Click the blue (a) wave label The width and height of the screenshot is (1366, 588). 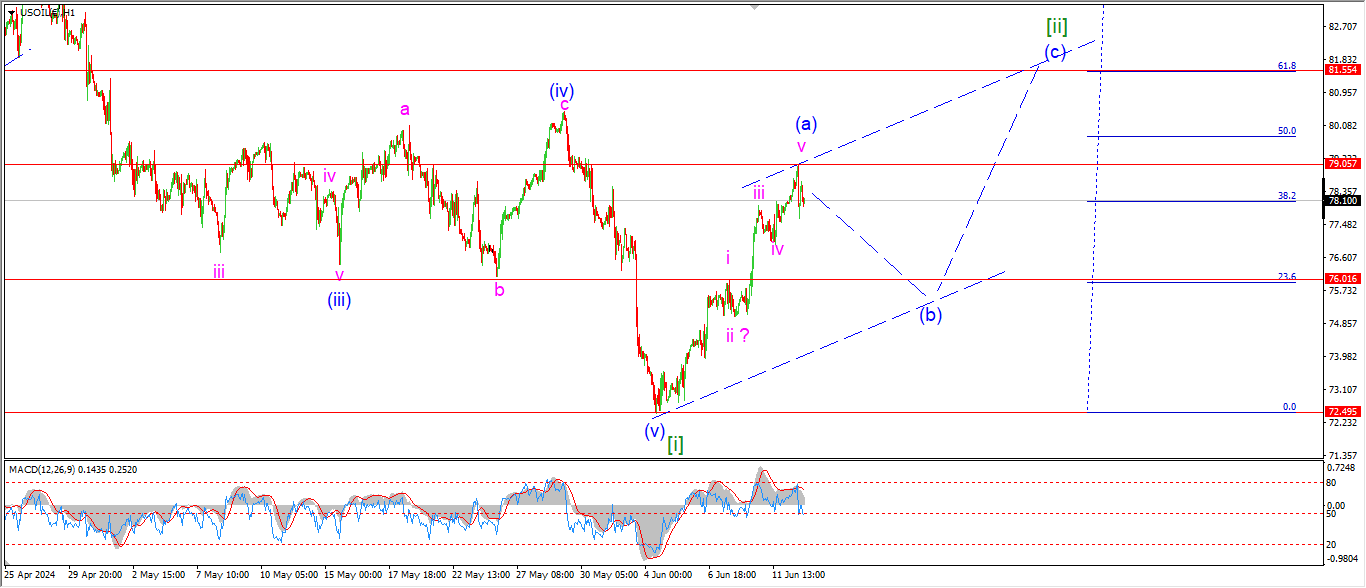coord(806,124)
